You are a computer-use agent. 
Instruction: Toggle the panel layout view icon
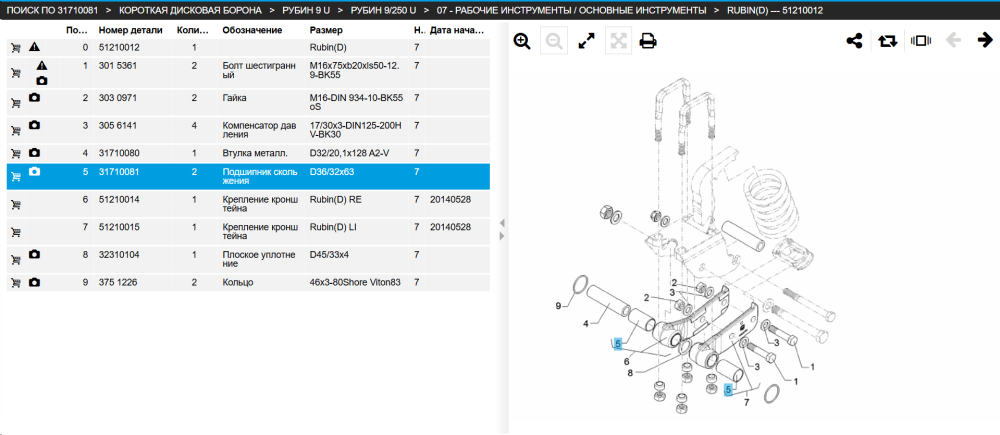click(921, 41)
